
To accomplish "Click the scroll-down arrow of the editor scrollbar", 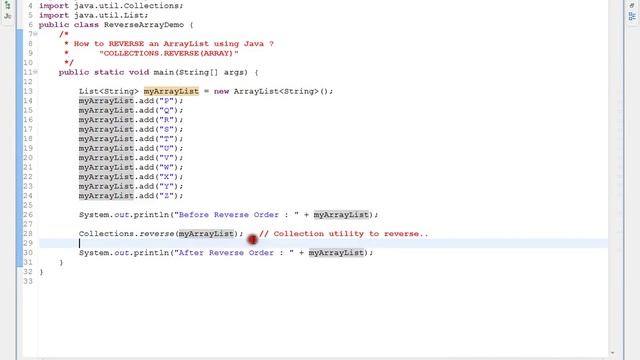I will point(612,353).
